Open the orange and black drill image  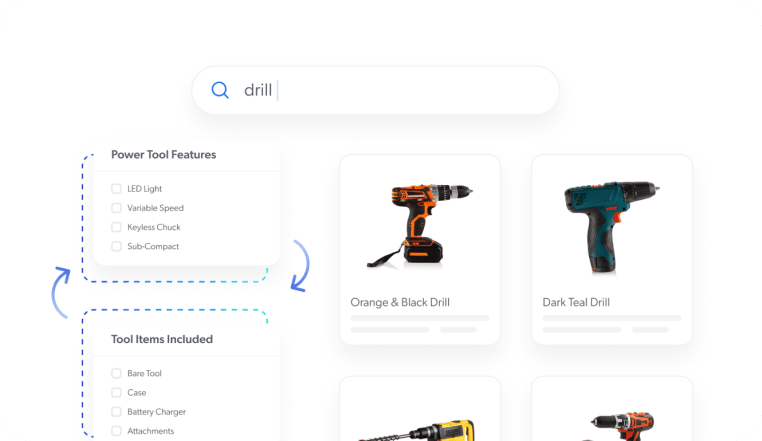tap(419, 224)
